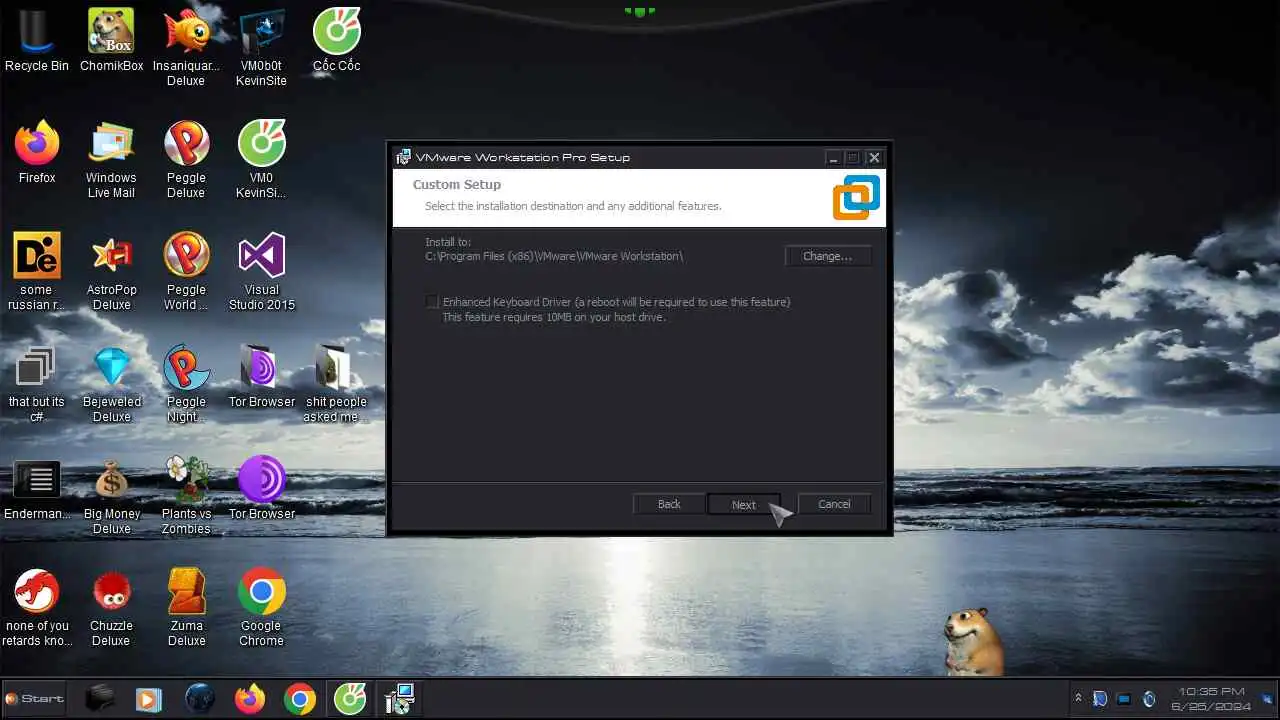Select the VM0 KevinSi... desktop shortcut
This screenshot has height=720, width=1280.
pos(261,160)
